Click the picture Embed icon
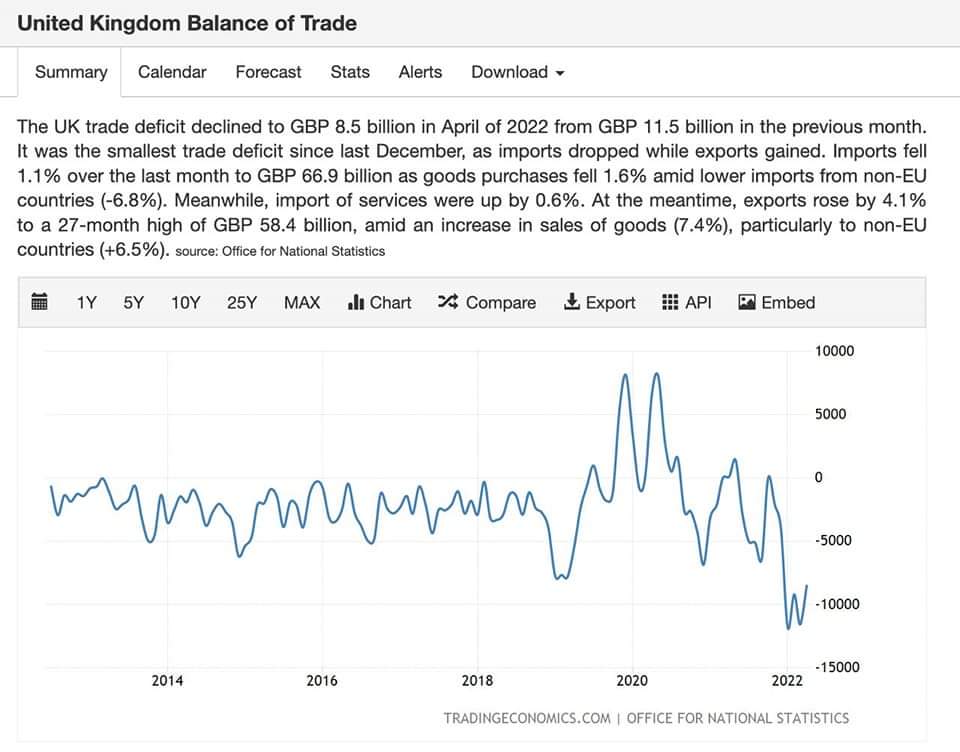The image size is (960, 752). pos(746,302)
